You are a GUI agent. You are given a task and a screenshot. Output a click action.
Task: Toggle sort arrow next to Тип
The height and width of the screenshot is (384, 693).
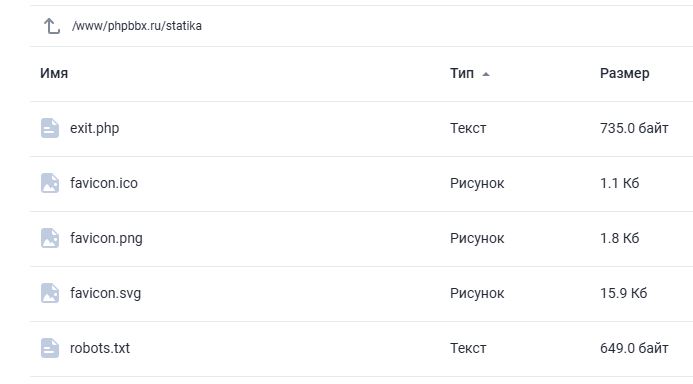coord(486,74)
